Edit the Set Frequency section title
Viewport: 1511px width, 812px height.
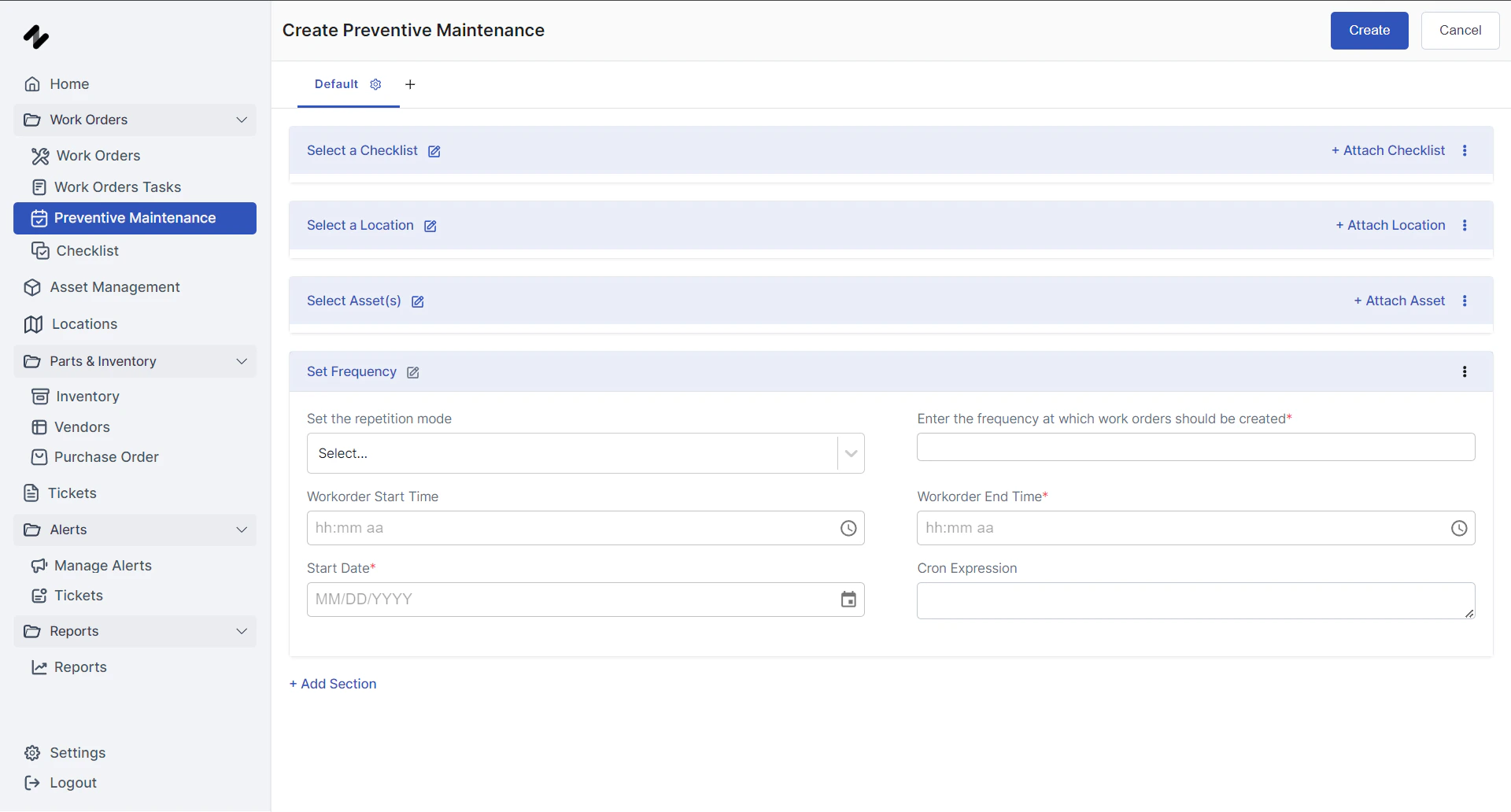coord(412,372)
